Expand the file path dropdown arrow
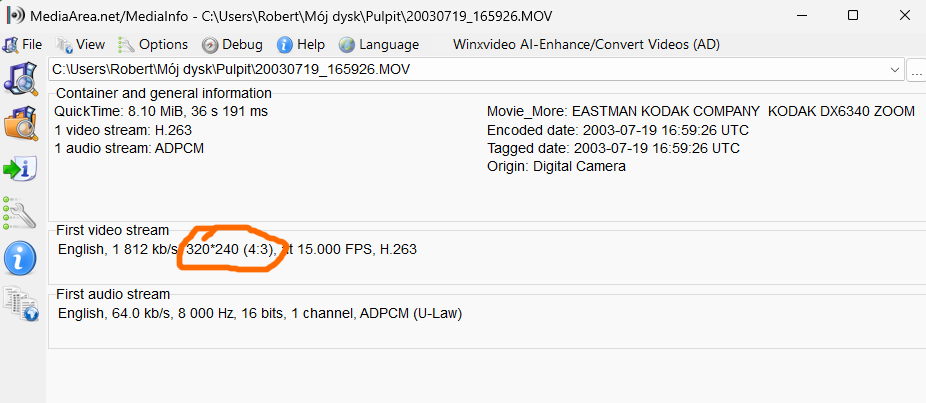 893,69
